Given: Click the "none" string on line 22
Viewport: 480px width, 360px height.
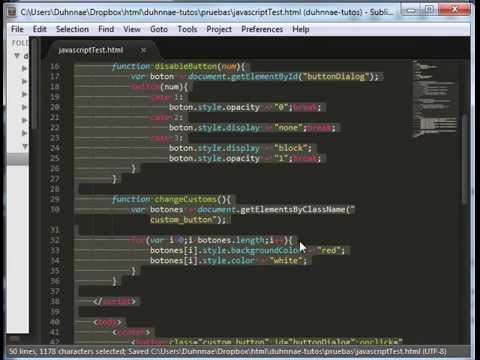Looking at the screenshot, I should (x=288, y=128).
